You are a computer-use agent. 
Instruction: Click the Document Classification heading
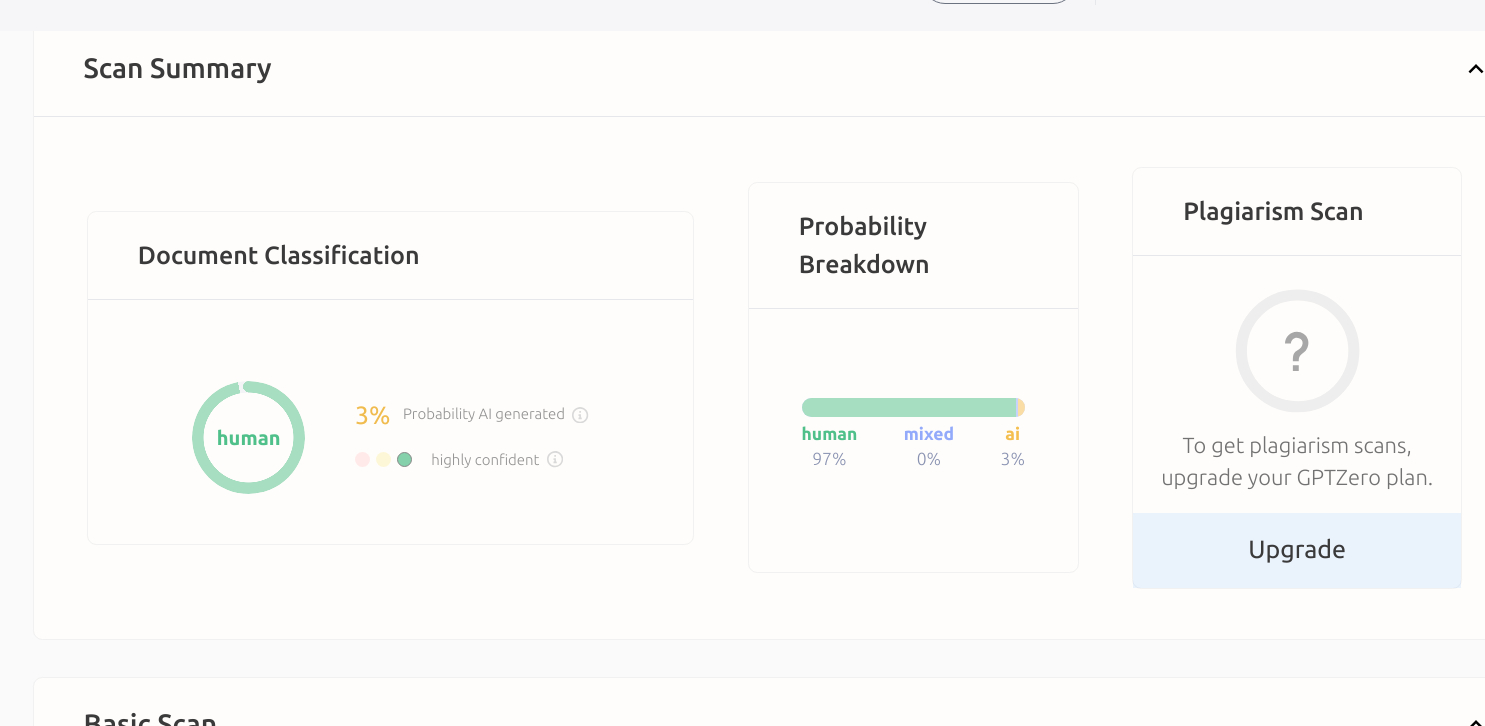pos(278,256)
